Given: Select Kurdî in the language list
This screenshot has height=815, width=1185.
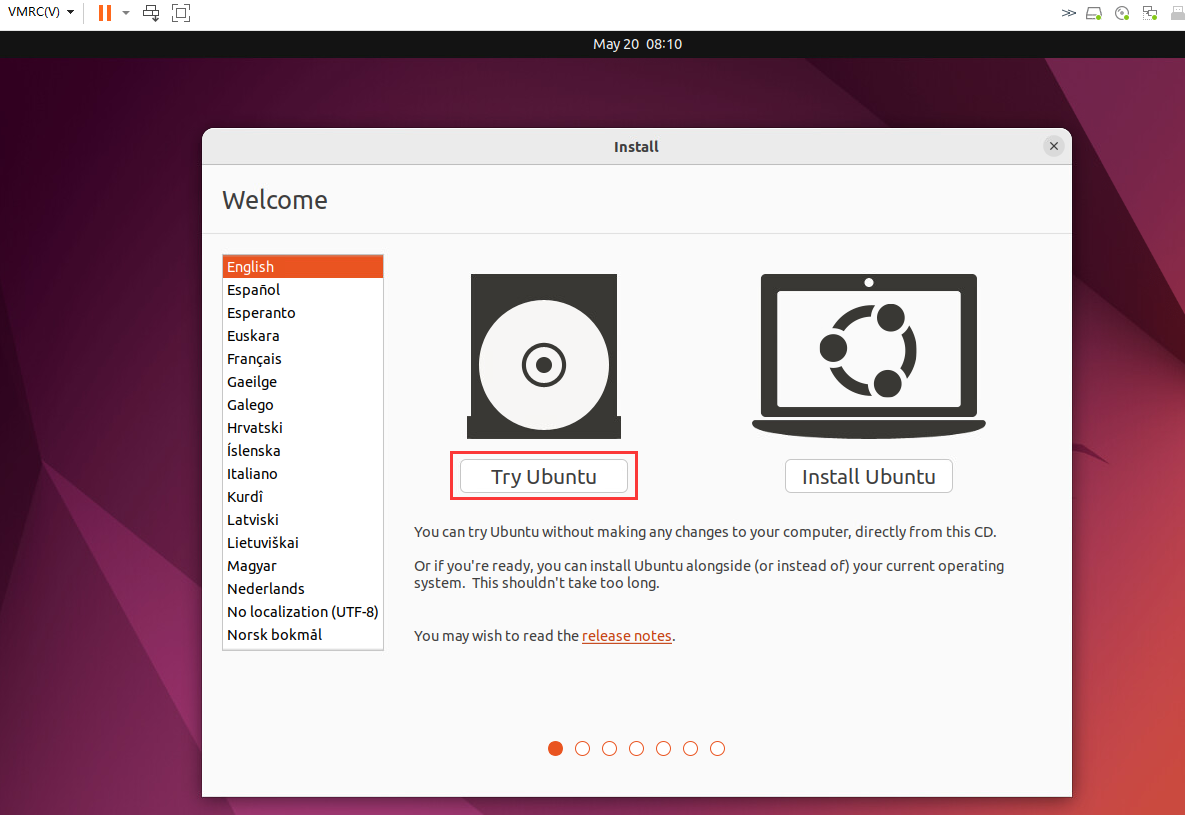Looking at the screenshot, I should point(303,497).
